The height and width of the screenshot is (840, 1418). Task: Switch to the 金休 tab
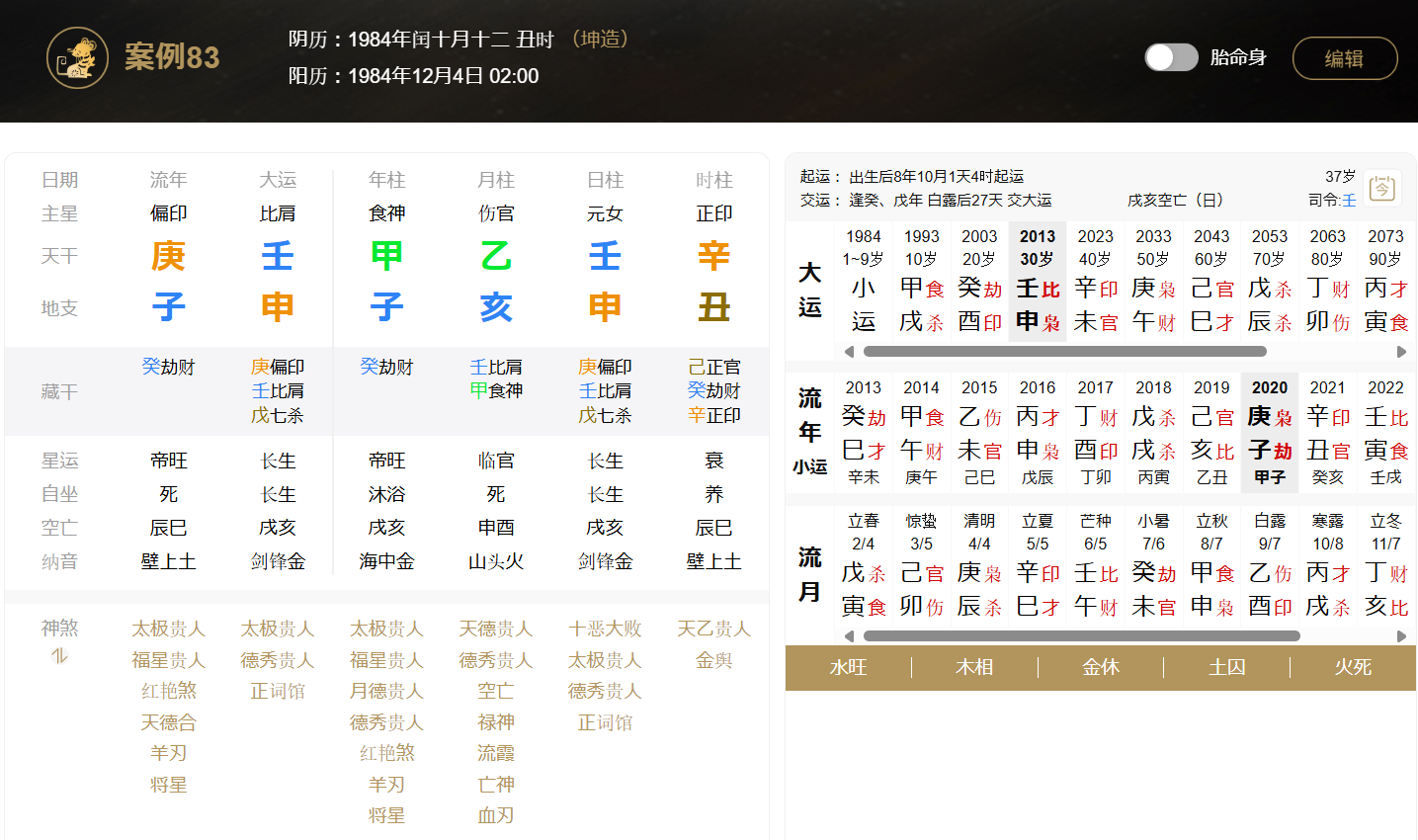point(1101,668)
